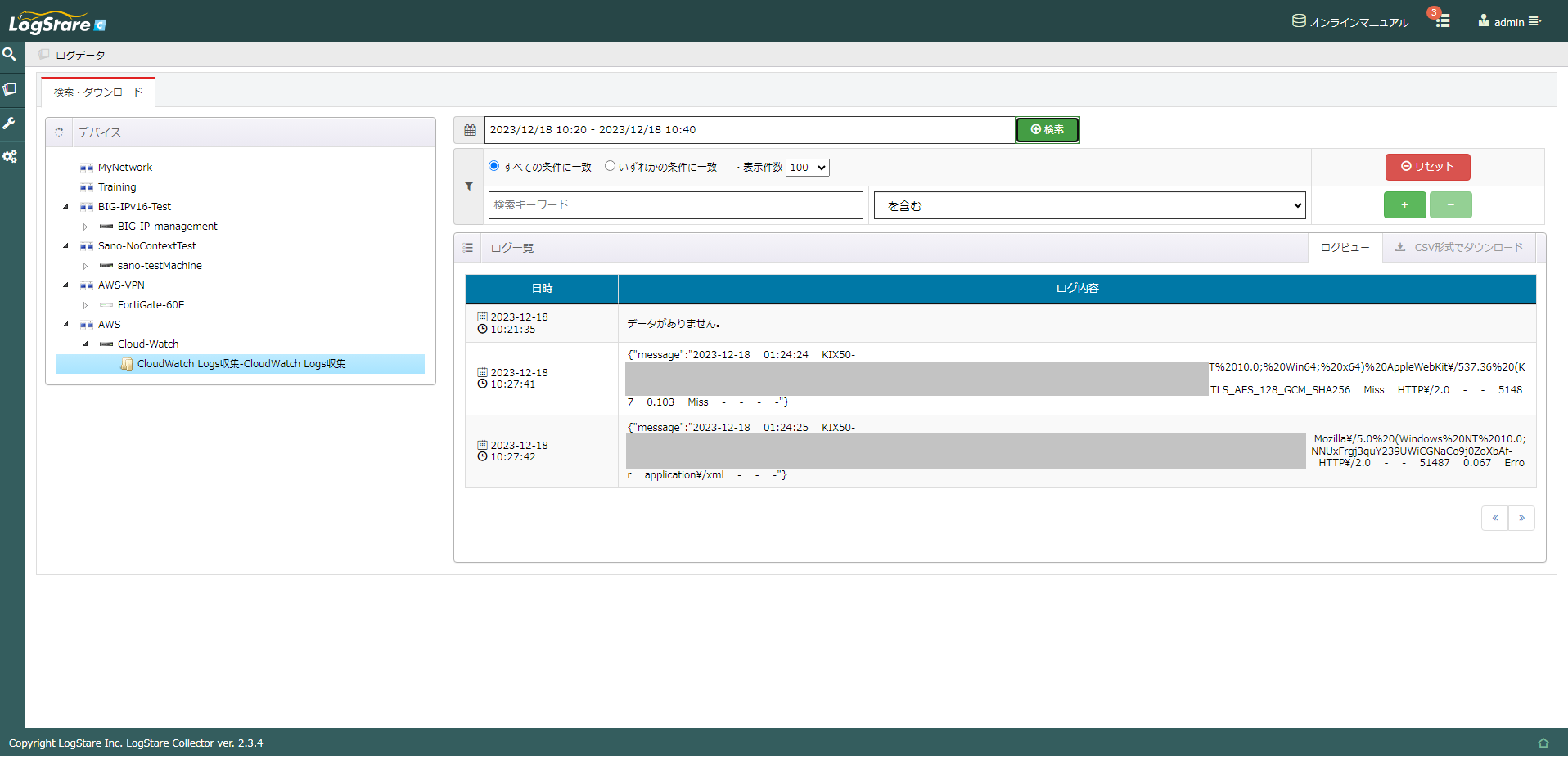Click the green 検索 button
The height and width of the screenshot is (759, 1568).
click(1048, 130)
